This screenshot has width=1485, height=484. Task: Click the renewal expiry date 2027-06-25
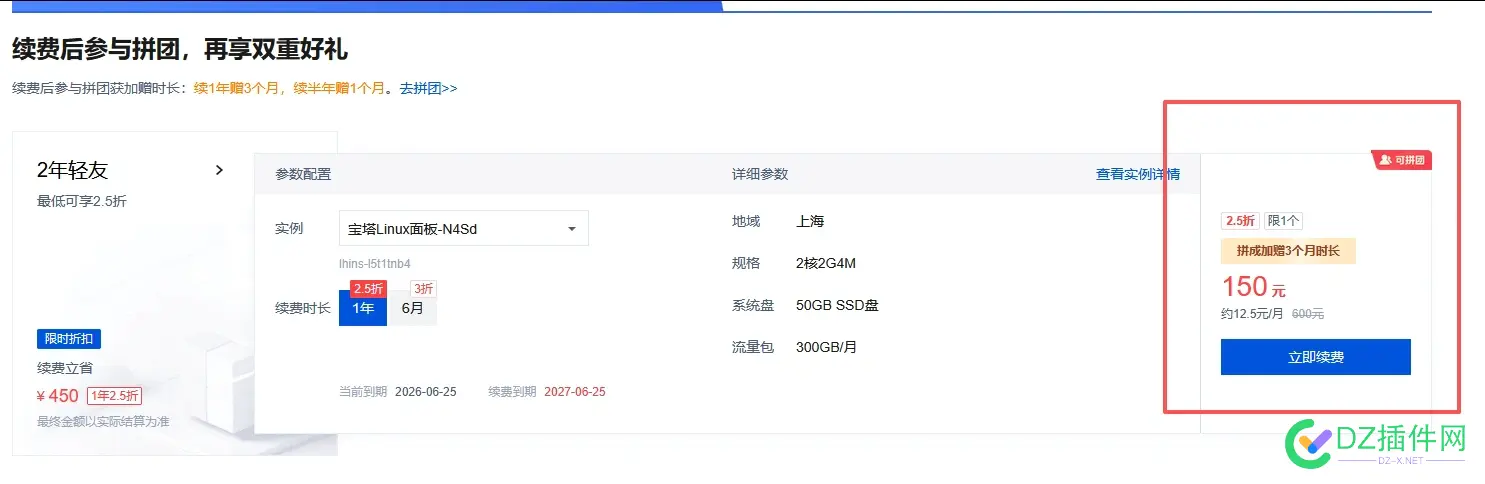coord(575,392)
